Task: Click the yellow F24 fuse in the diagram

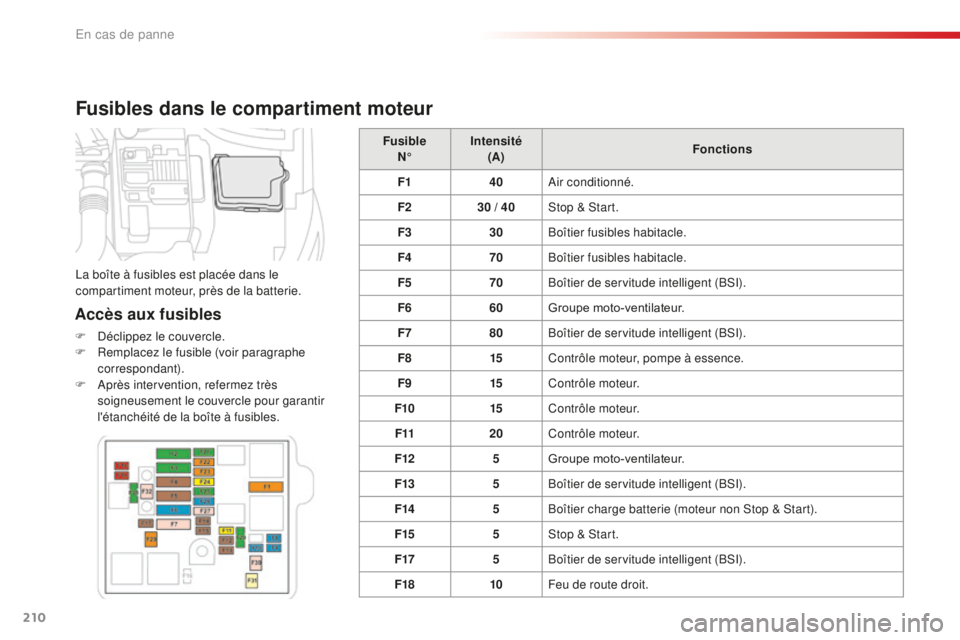Action: (x=204, y=482)
